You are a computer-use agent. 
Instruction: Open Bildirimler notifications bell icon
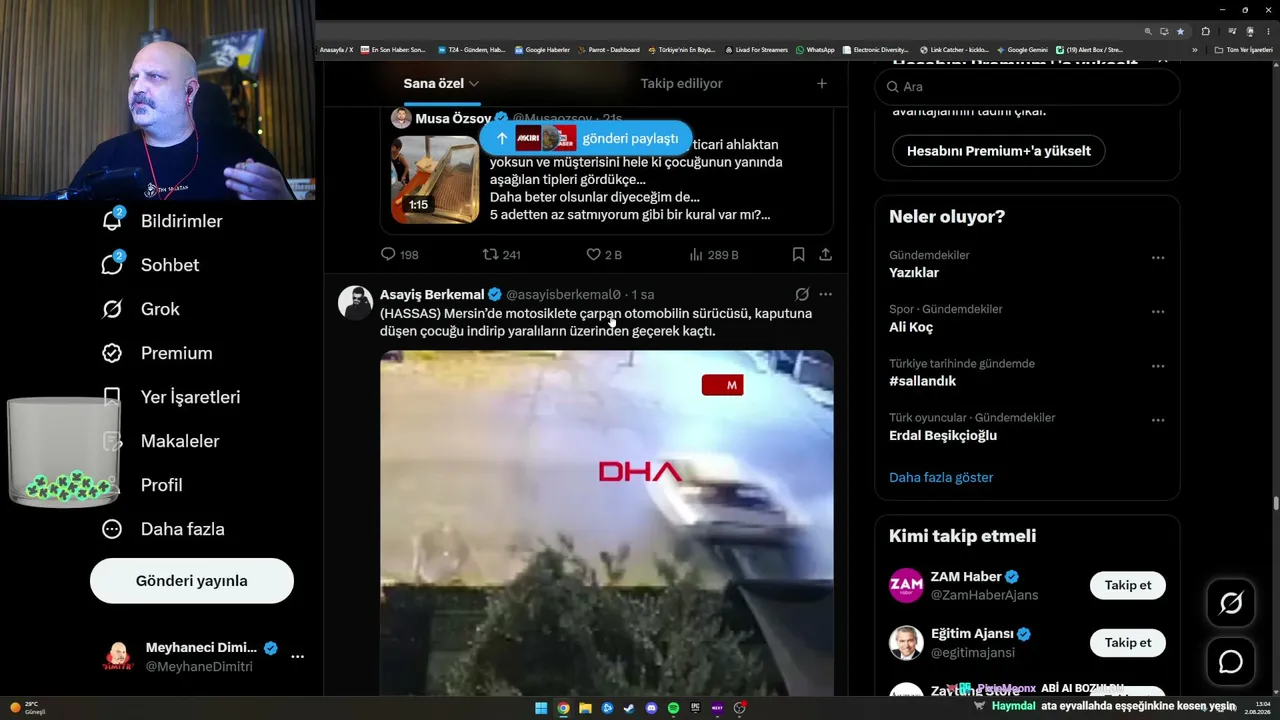point(113,220)
